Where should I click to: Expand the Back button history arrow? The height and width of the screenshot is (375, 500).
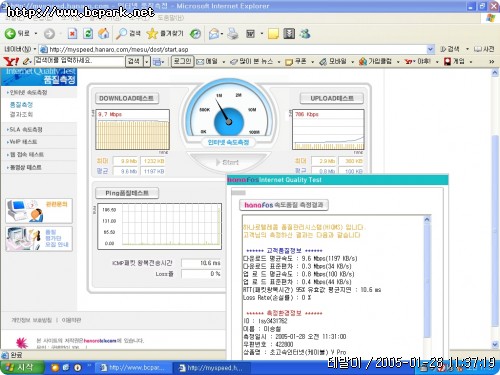point(36,34)
